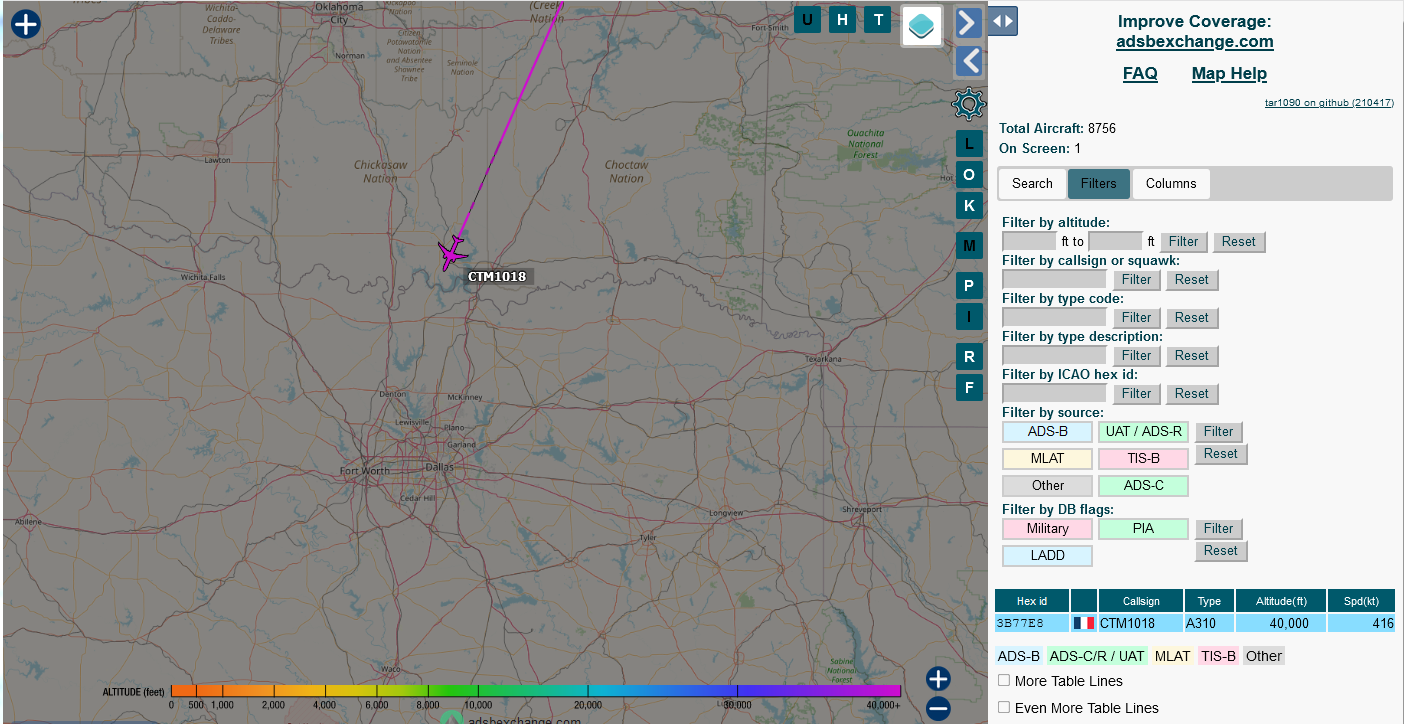Click type code input field
Viewport: 1404px width, 724px height.
tap(1054, 317)
